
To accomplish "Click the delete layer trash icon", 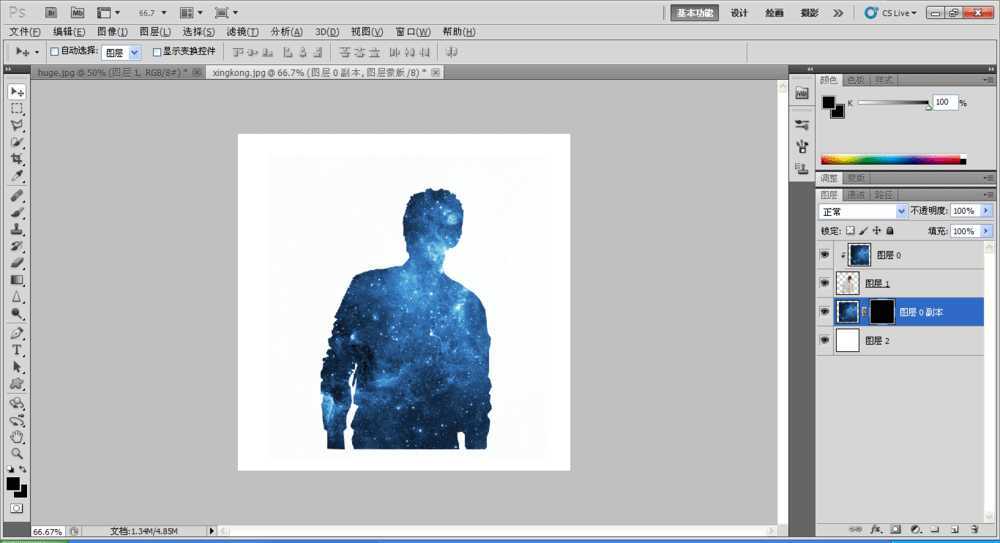I will pyautogui.click(x=973, y=528).
